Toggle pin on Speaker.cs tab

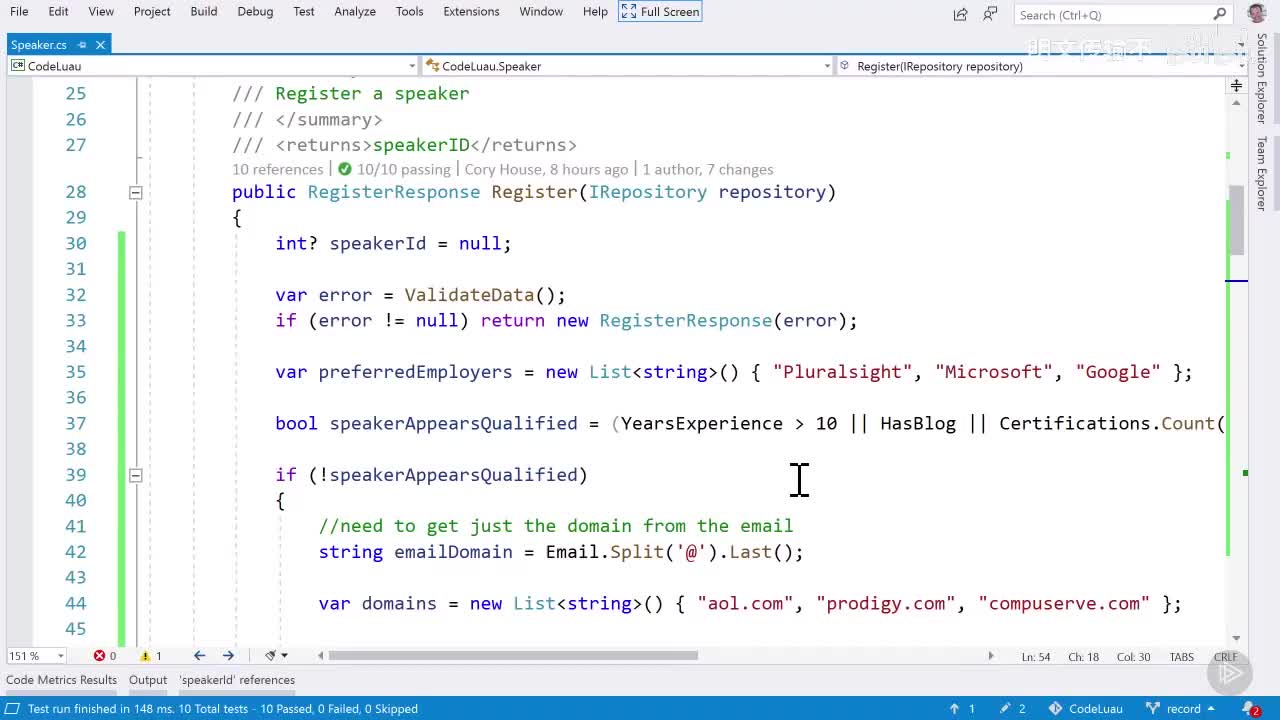click(82, 44)
